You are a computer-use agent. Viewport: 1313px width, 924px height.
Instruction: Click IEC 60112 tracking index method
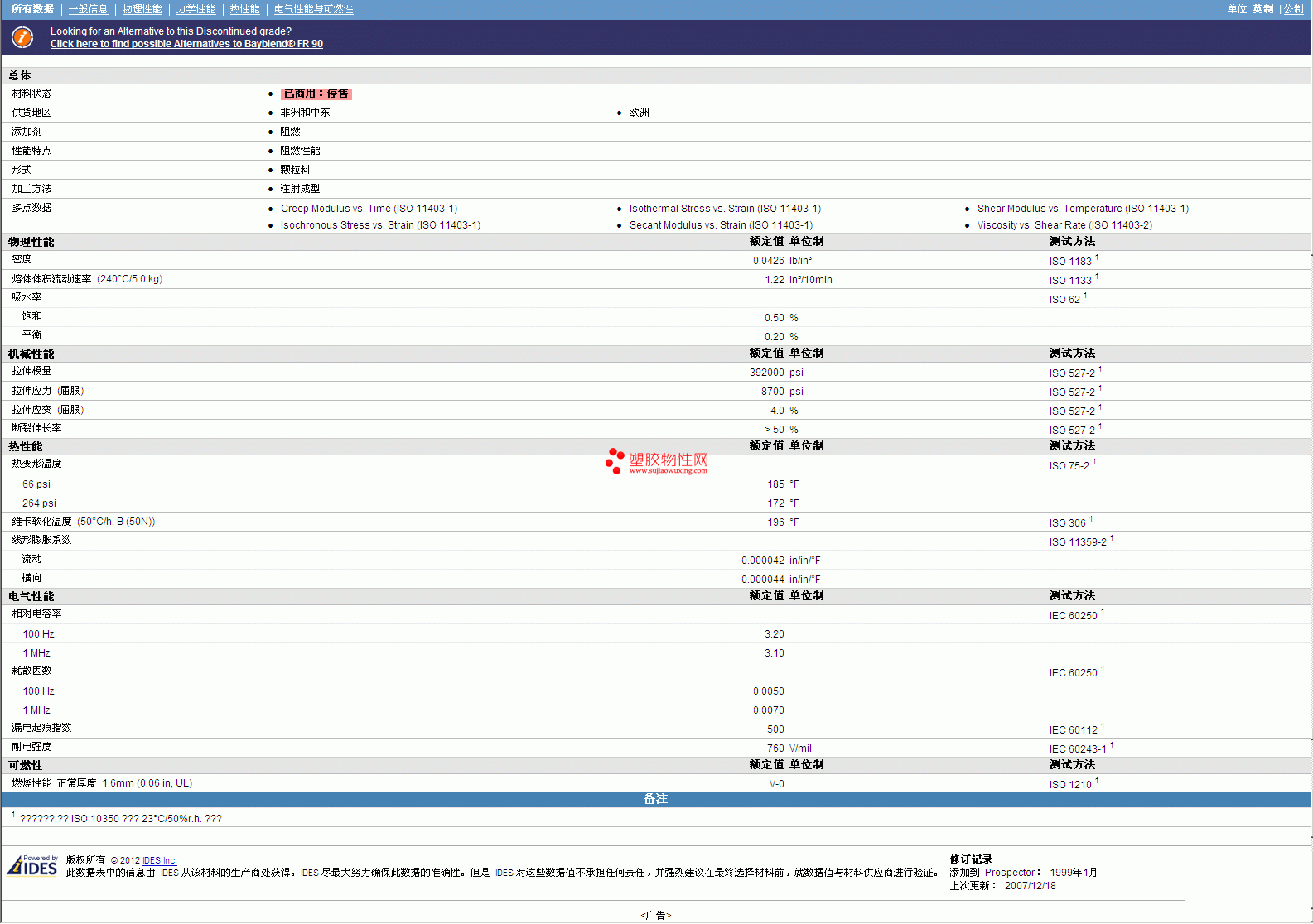[x=1073, y=729]
